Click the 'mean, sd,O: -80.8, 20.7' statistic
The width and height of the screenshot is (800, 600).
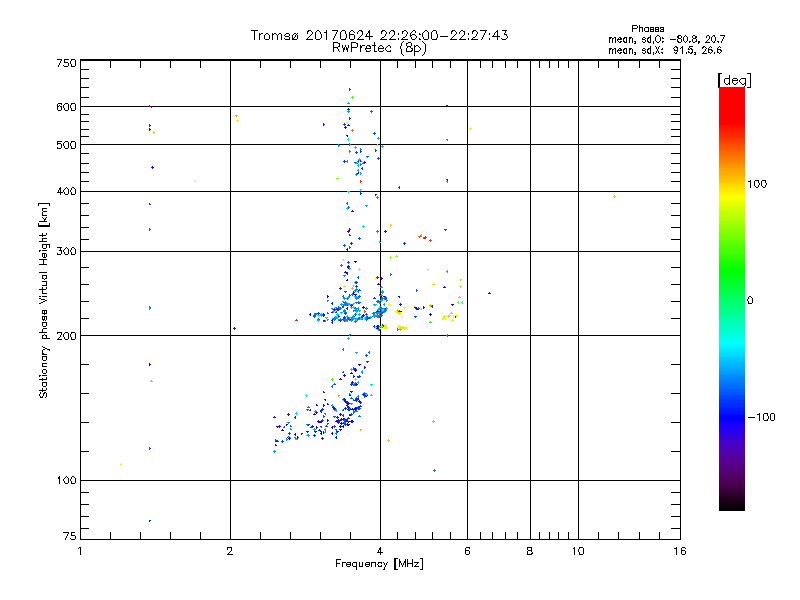666,39
